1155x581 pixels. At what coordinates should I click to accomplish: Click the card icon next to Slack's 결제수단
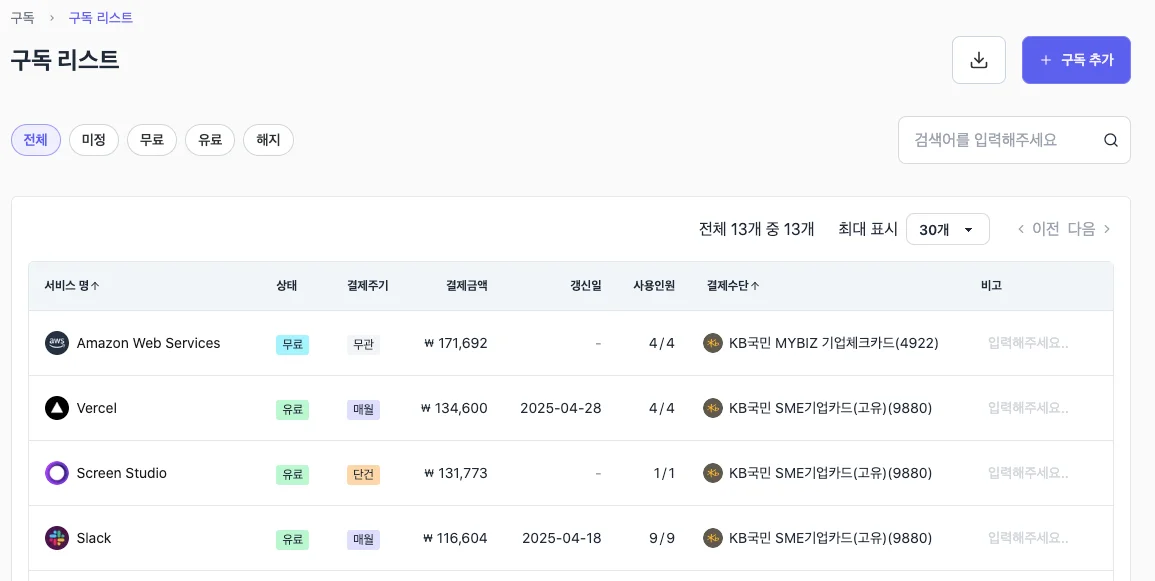(x=712, y=538)
